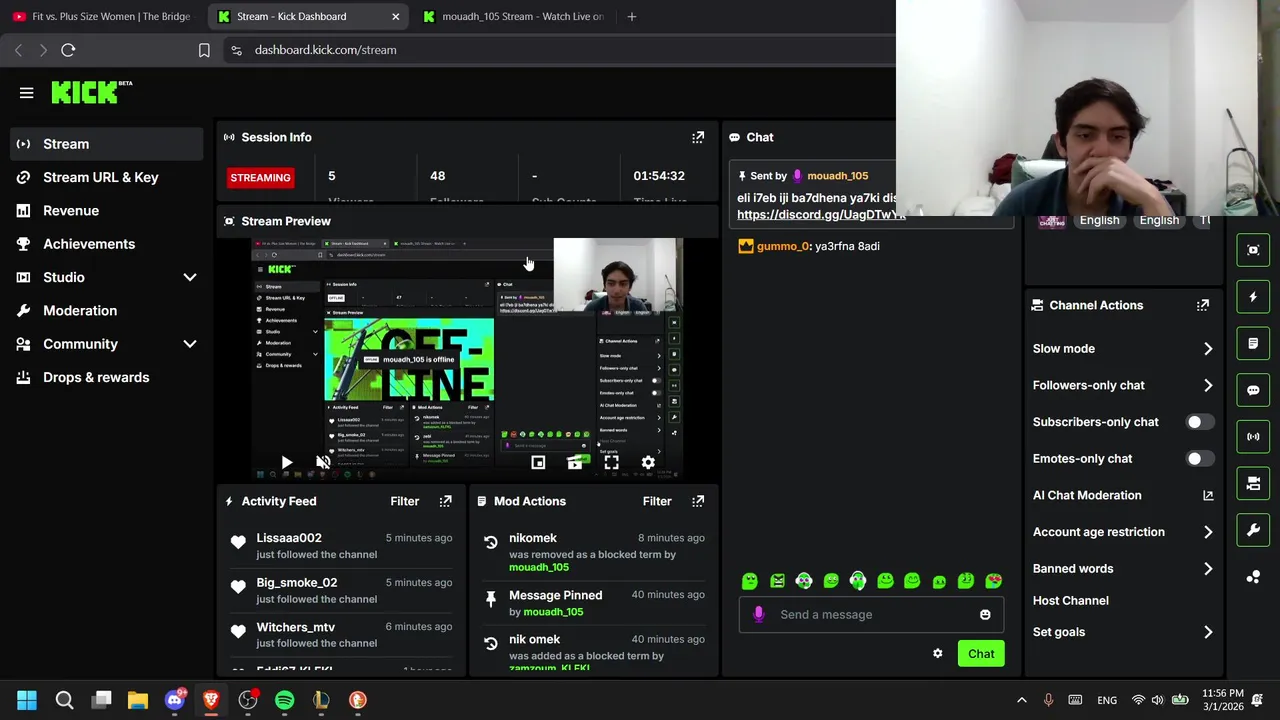Screen dimensions: 1280x720
Task: Click the layout panel icon in right rail
Action: (1253, 483)
